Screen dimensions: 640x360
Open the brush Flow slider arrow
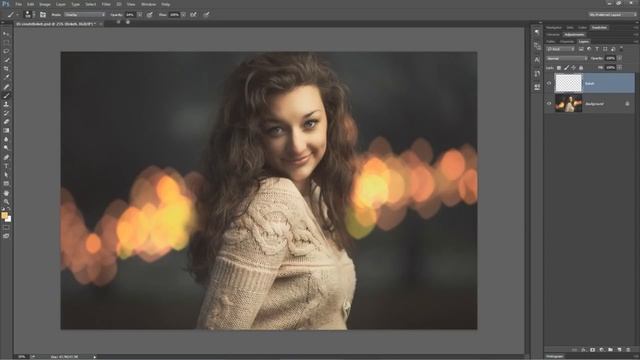[x=183, y=15]
